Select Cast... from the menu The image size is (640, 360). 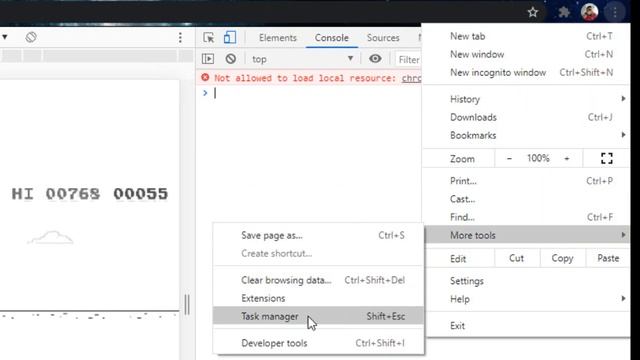pos(527,199)
